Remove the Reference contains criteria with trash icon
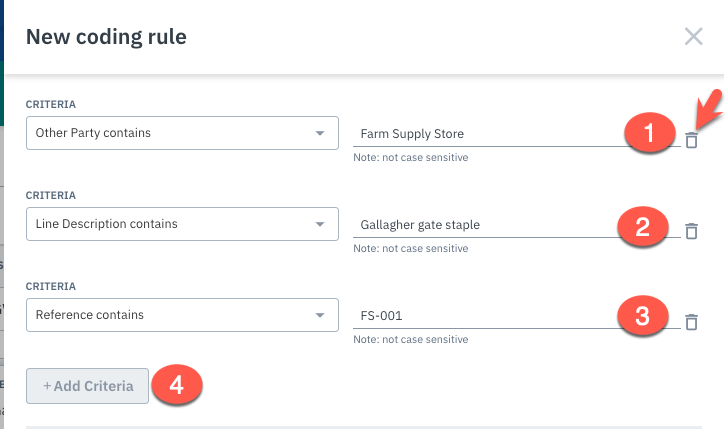The width and height of the screenshot is (725, 429). click(x=691, y=322)
